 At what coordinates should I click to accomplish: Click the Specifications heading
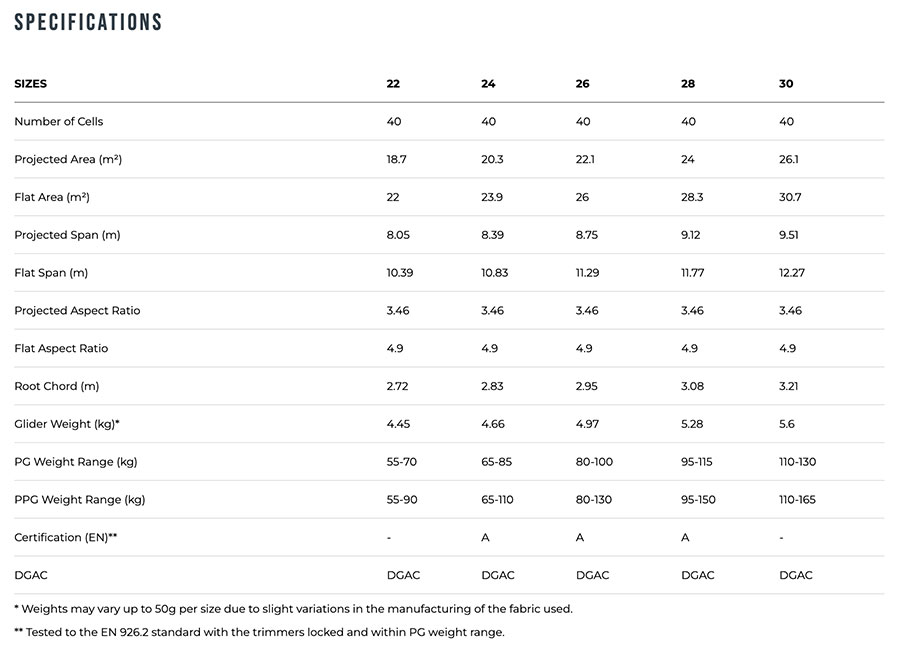click(88, 22)
